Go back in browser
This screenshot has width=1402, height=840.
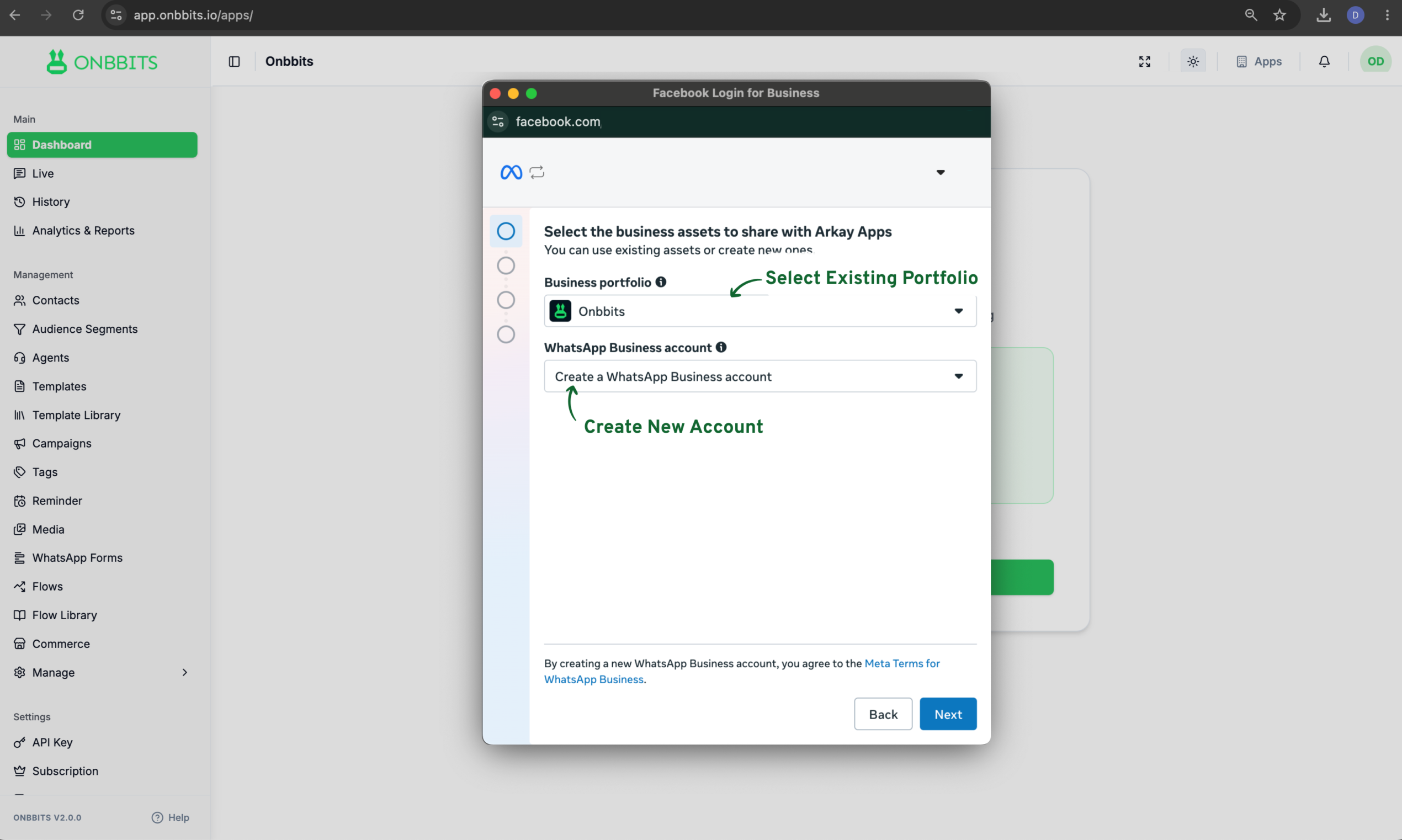tap(15, 15)
